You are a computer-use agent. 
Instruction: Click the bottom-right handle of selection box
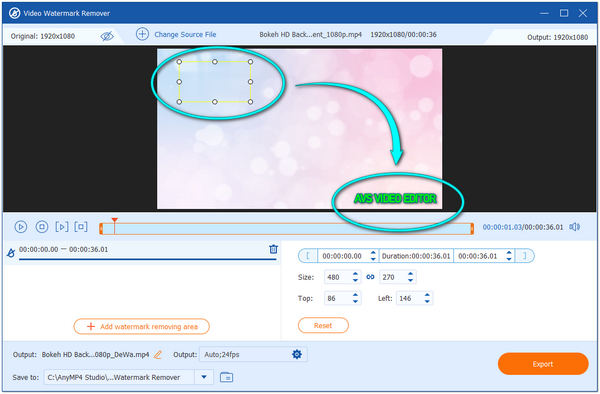click(x=250, y=102)
